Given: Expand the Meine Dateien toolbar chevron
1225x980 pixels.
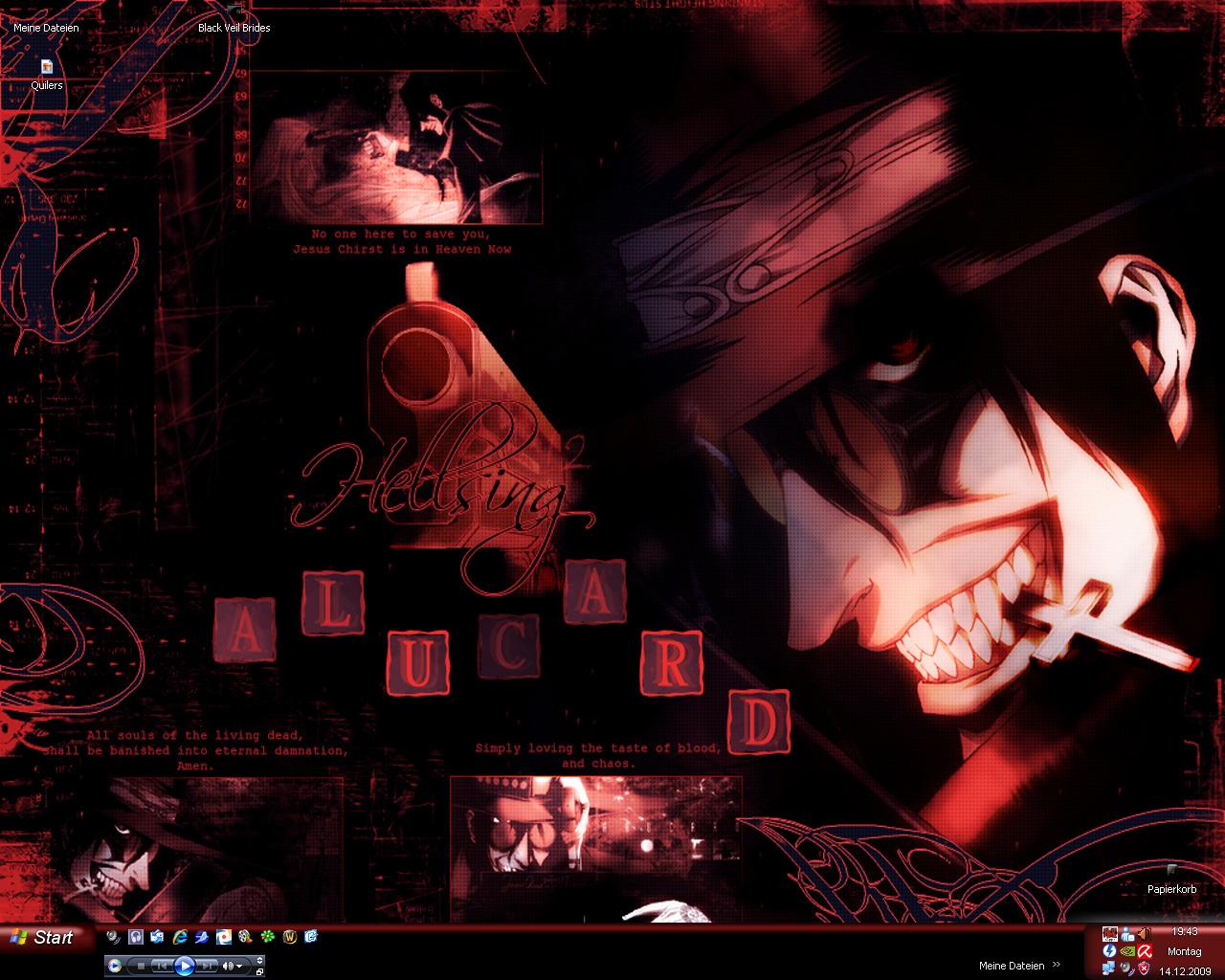Looking at the screenshot, I should [1057, 965].
